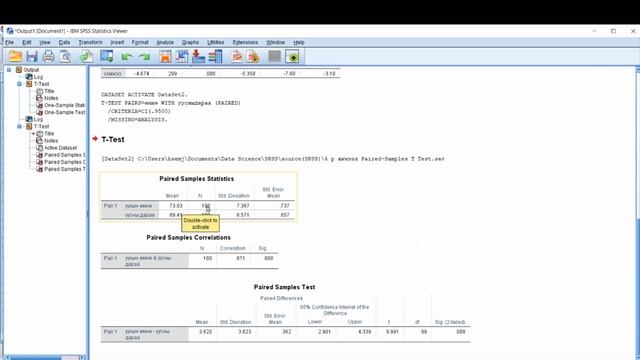
Task: Click the 9.991 t value cell
Action: pyautogui.click(x=392, y=332)
